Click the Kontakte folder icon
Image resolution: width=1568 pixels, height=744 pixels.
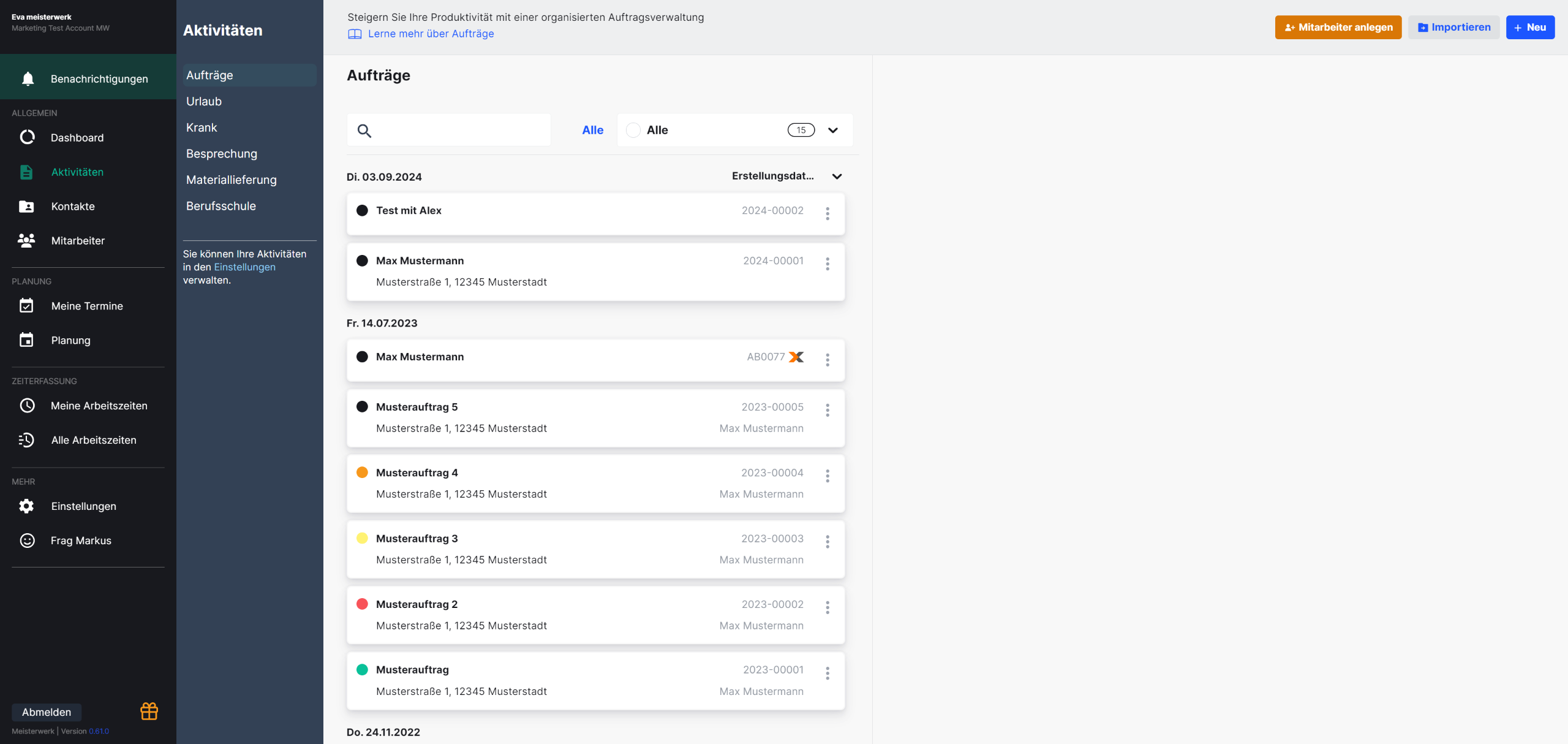26,207
